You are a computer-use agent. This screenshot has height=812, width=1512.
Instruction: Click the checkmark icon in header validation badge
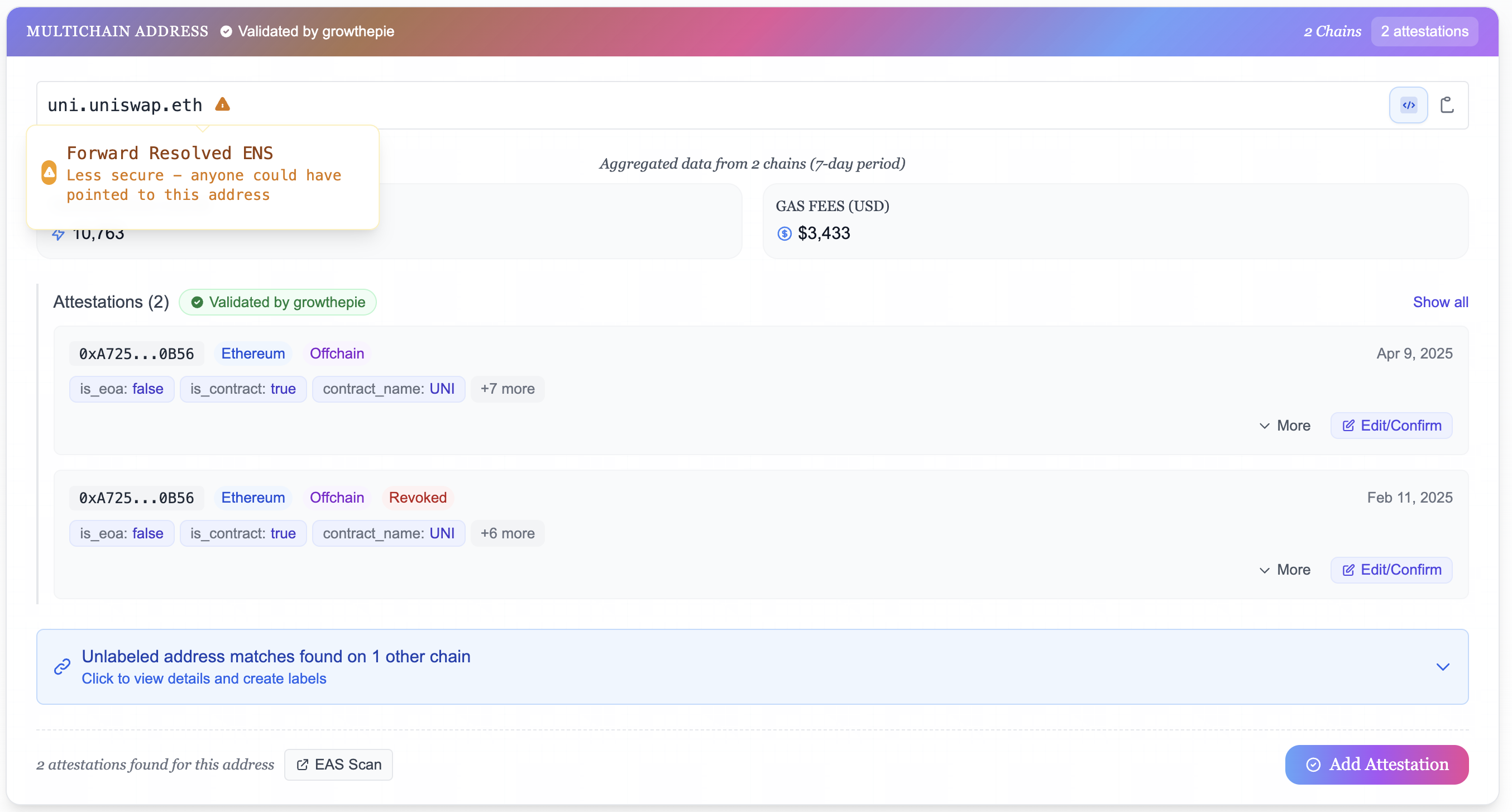226,32
